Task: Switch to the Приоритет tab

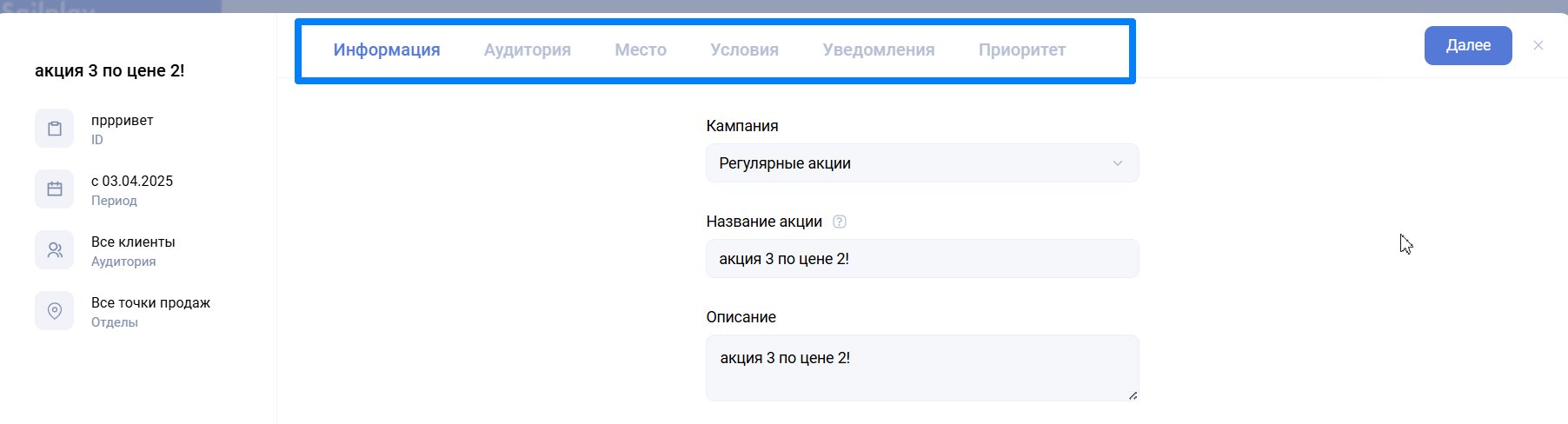Action: tap(1021, 50)
